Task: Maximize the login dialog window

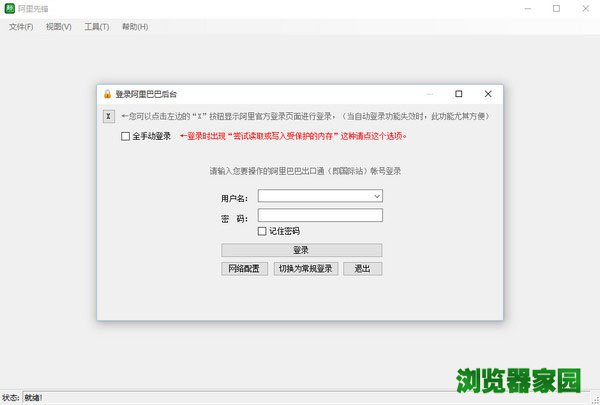Action: point(458,94)
